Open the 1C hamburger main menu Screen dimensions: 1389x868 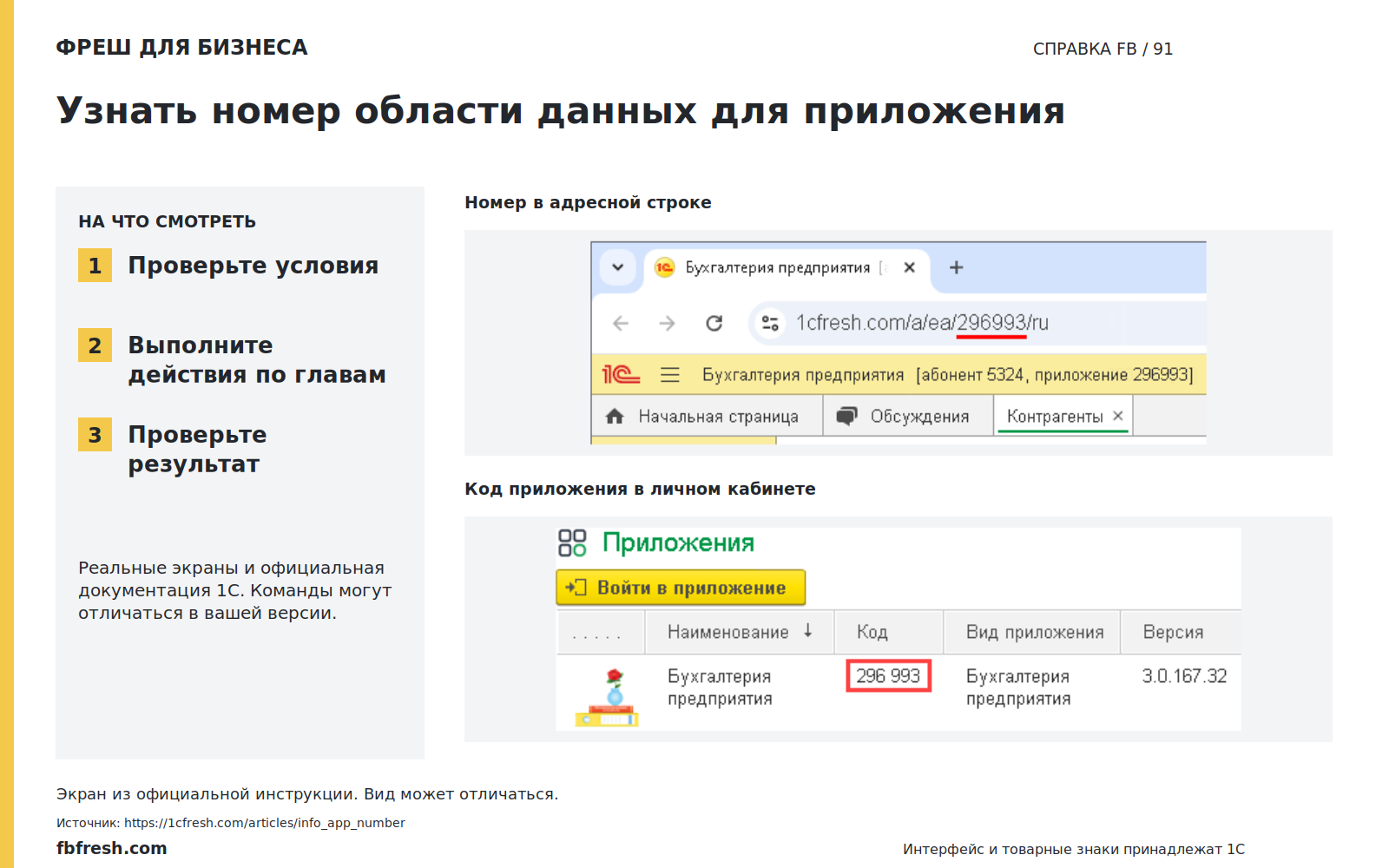click(669, 375)
